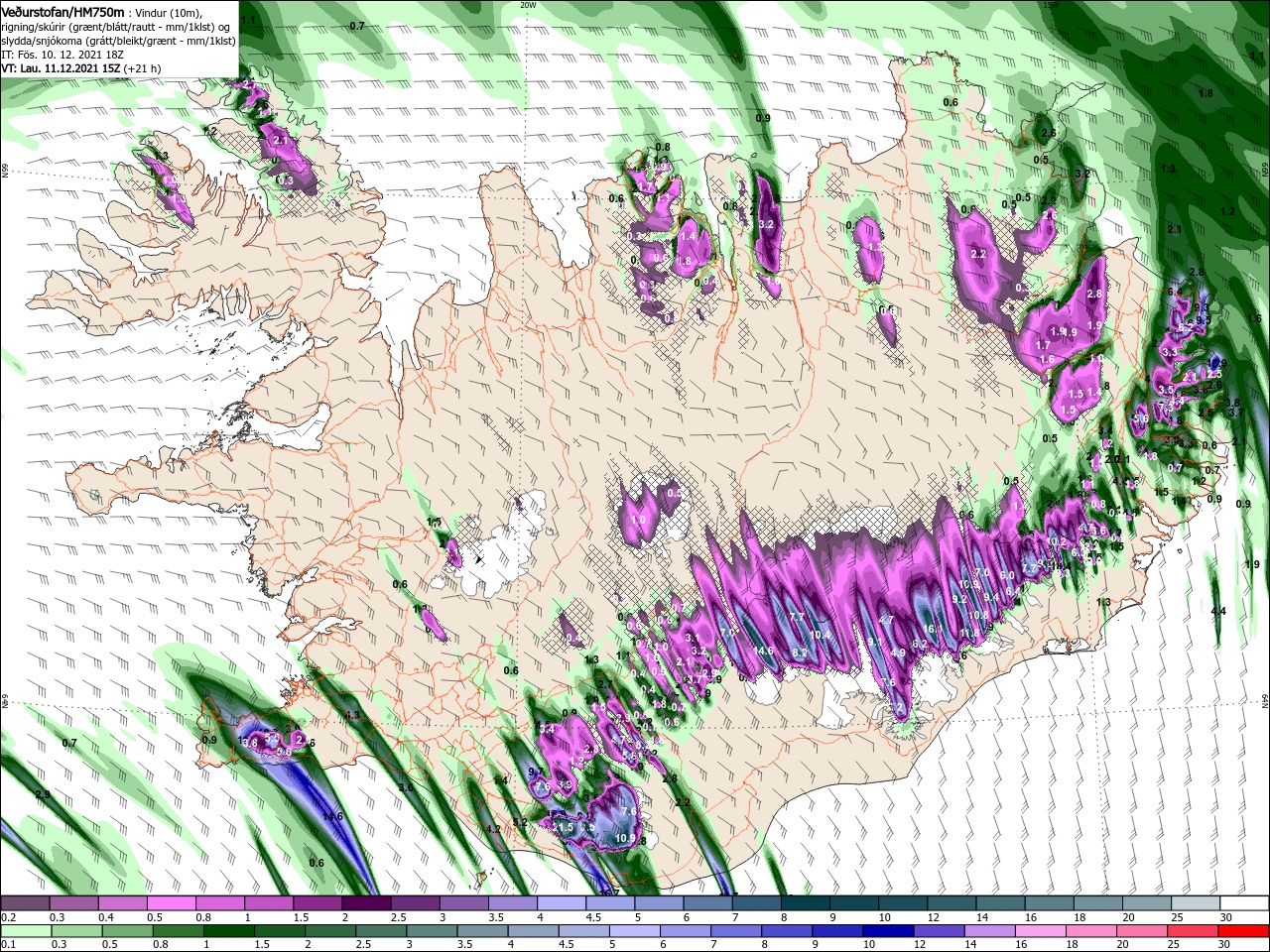Image resolution: width=1270 pixels, height=952 pixels.
Task: Click the 'IT: Fös. 10. 12. 2021 18Z' line
Action: click(x=63, y=55)
